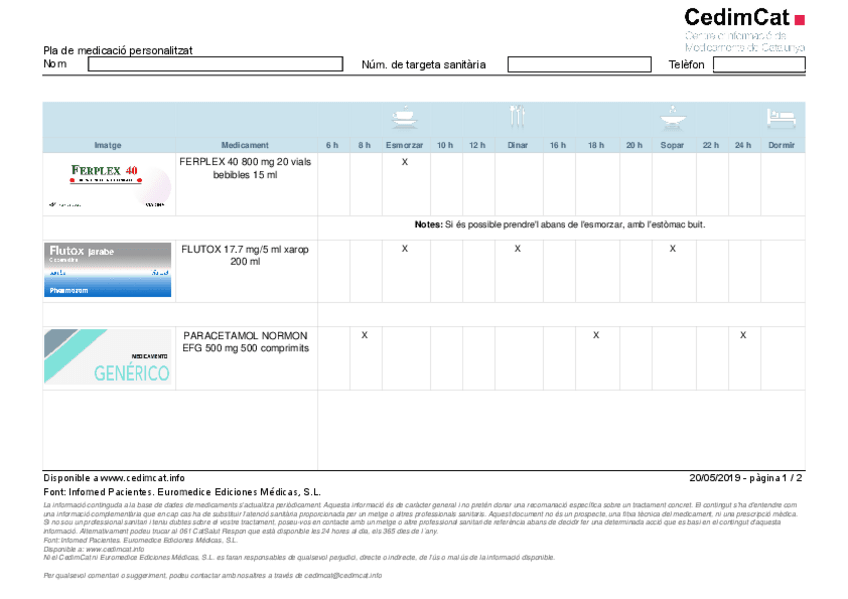This screenshot has height=599, width=848.
Task: Click the Nom input field
Action: coord(215,64)
